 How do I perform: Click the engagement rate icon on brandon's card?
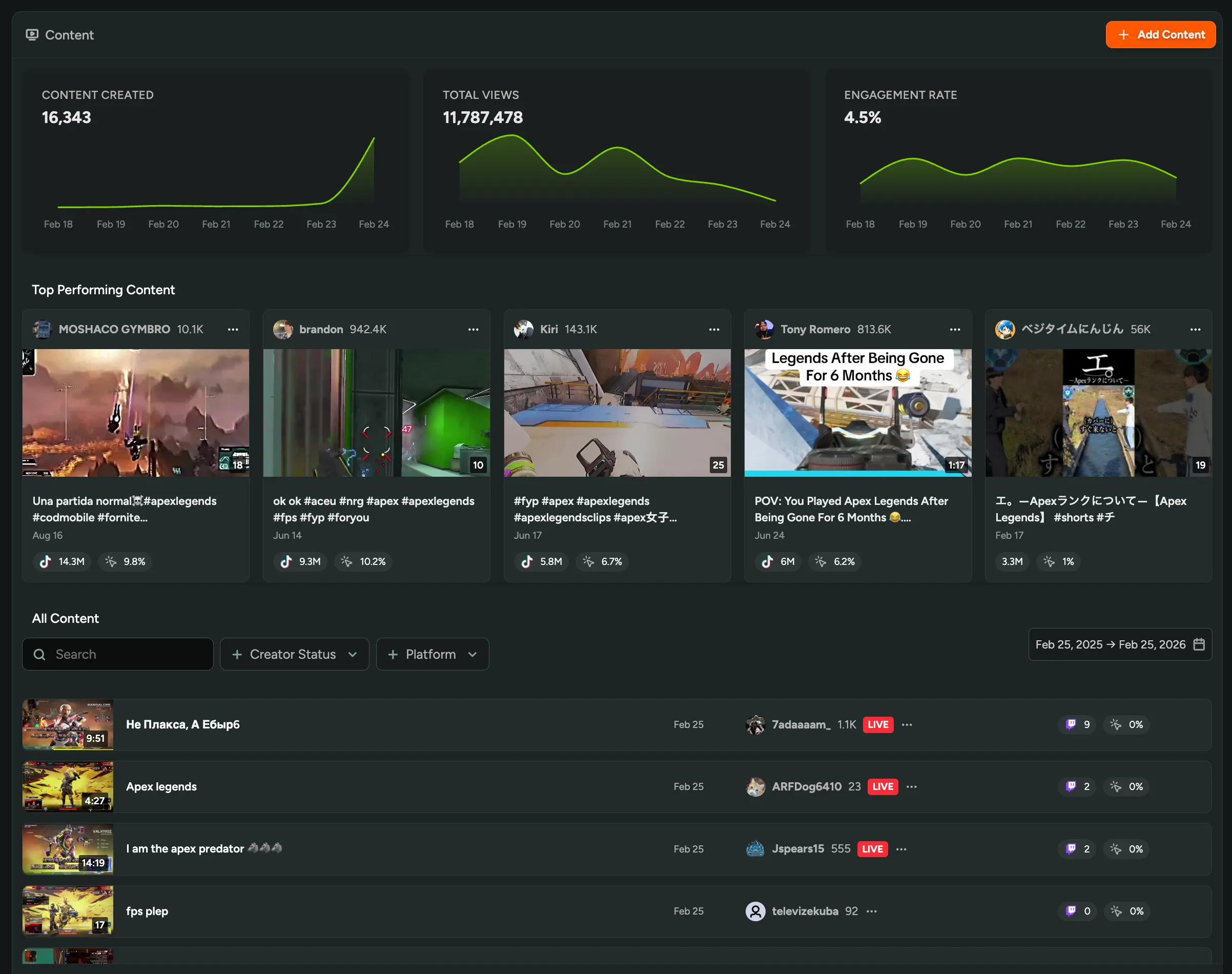(x=345, y=561)
